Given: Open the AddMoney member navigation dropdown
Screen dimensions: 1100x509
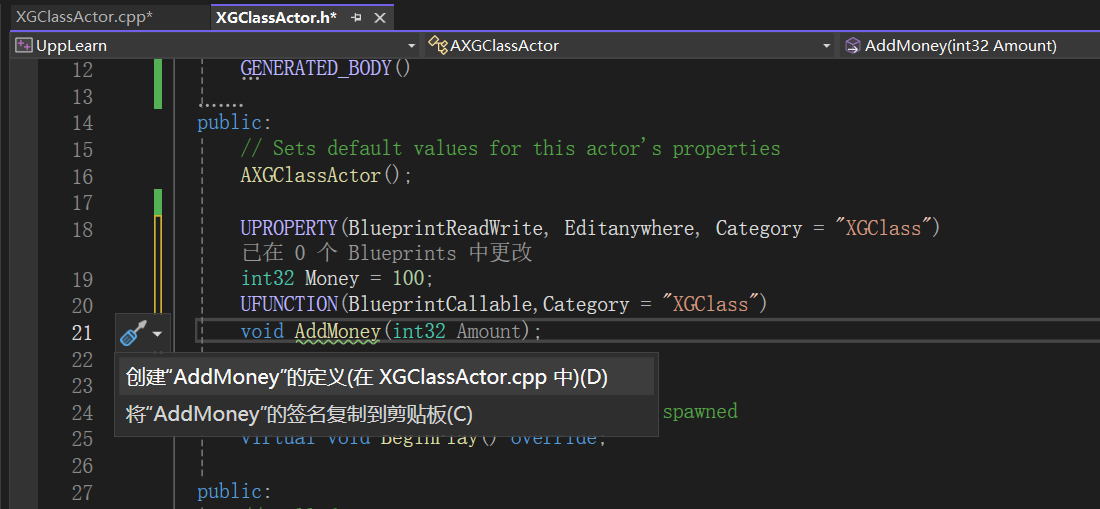Looking at the screenshot, I should 970,46.
